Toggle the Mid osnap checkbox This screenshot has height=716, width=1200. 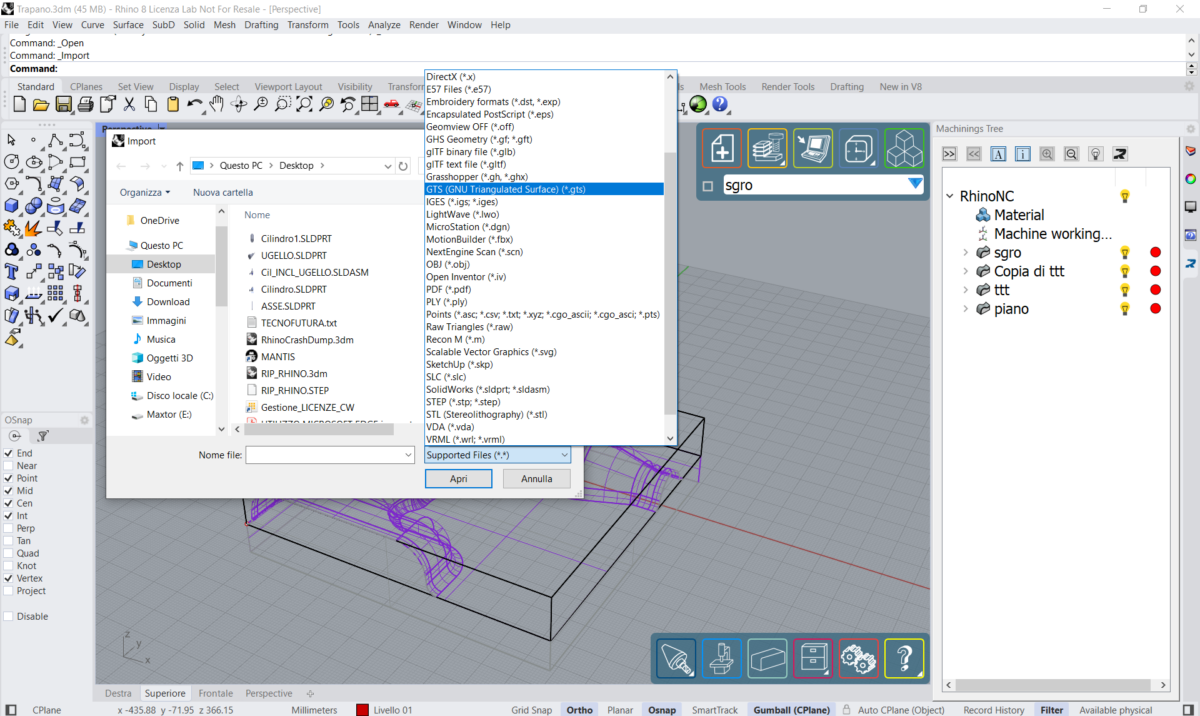pyautogui.click(x=9, y=491)
